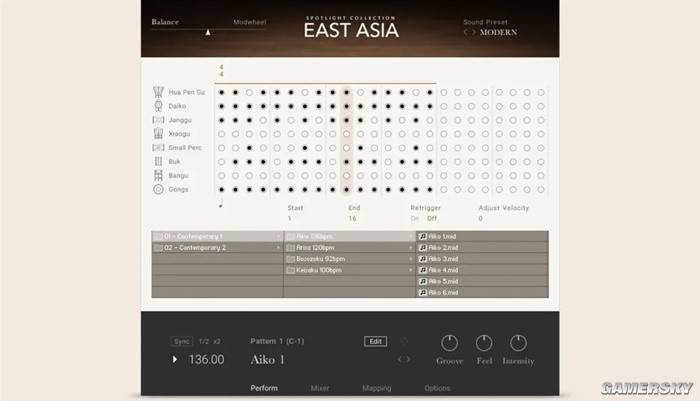Expand the highlighted Aiko bpm folder arrow

click(411, 236)
